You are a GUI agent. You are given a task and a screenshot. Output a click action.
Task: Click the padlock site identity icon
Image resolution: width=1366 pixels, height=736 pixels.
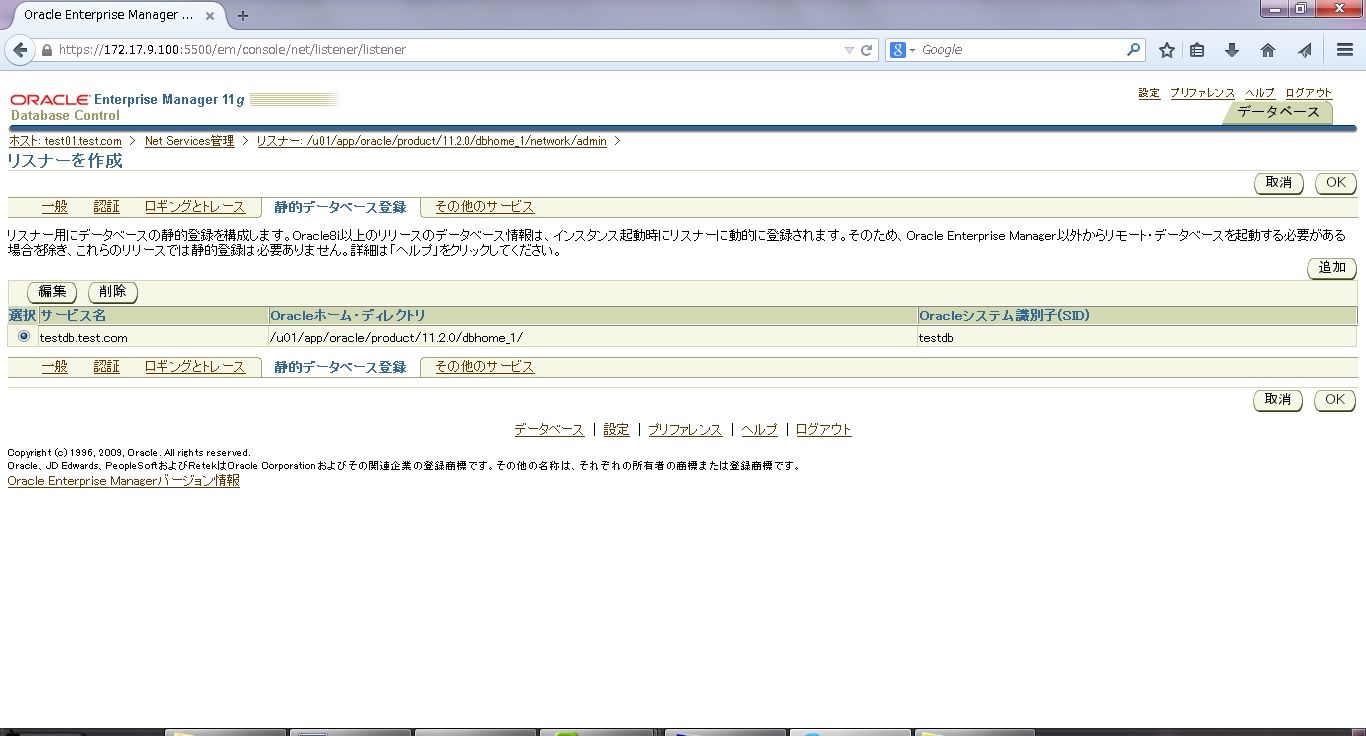(46, 50)
